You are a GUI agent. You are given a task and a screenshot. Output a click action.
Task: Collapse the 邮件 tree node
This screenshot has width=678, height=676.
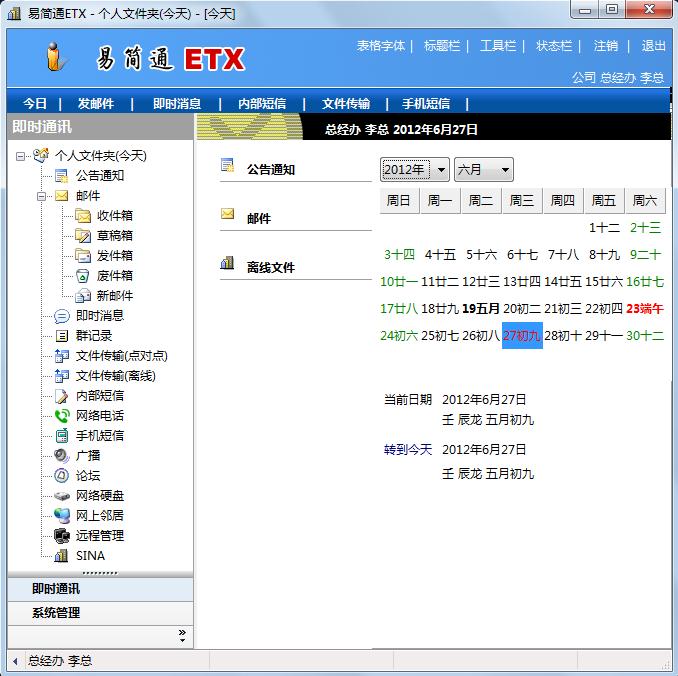click(41, 196)
